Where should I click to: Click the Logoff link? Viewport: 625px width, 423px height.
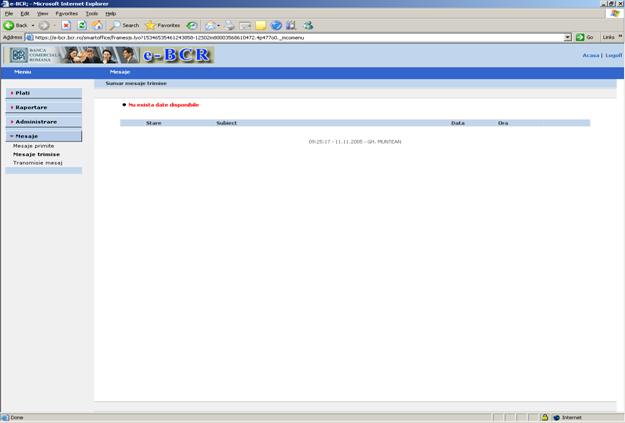tap(613, 55)
